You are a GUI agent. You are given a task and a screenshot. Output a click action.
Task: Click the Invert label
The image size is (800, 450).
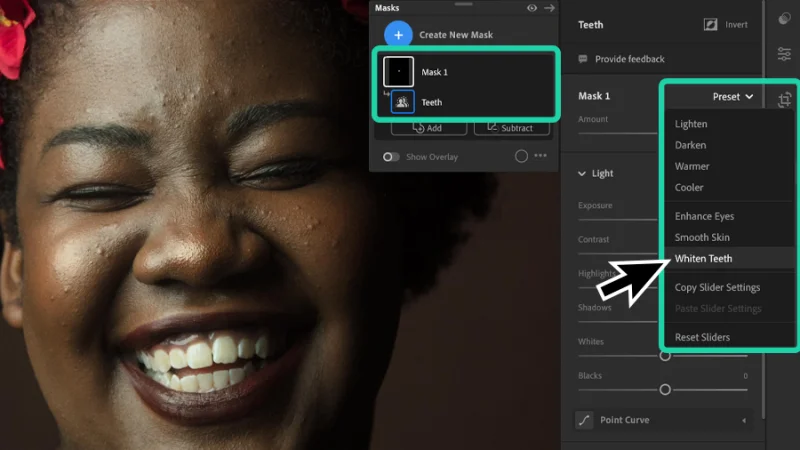736,24
